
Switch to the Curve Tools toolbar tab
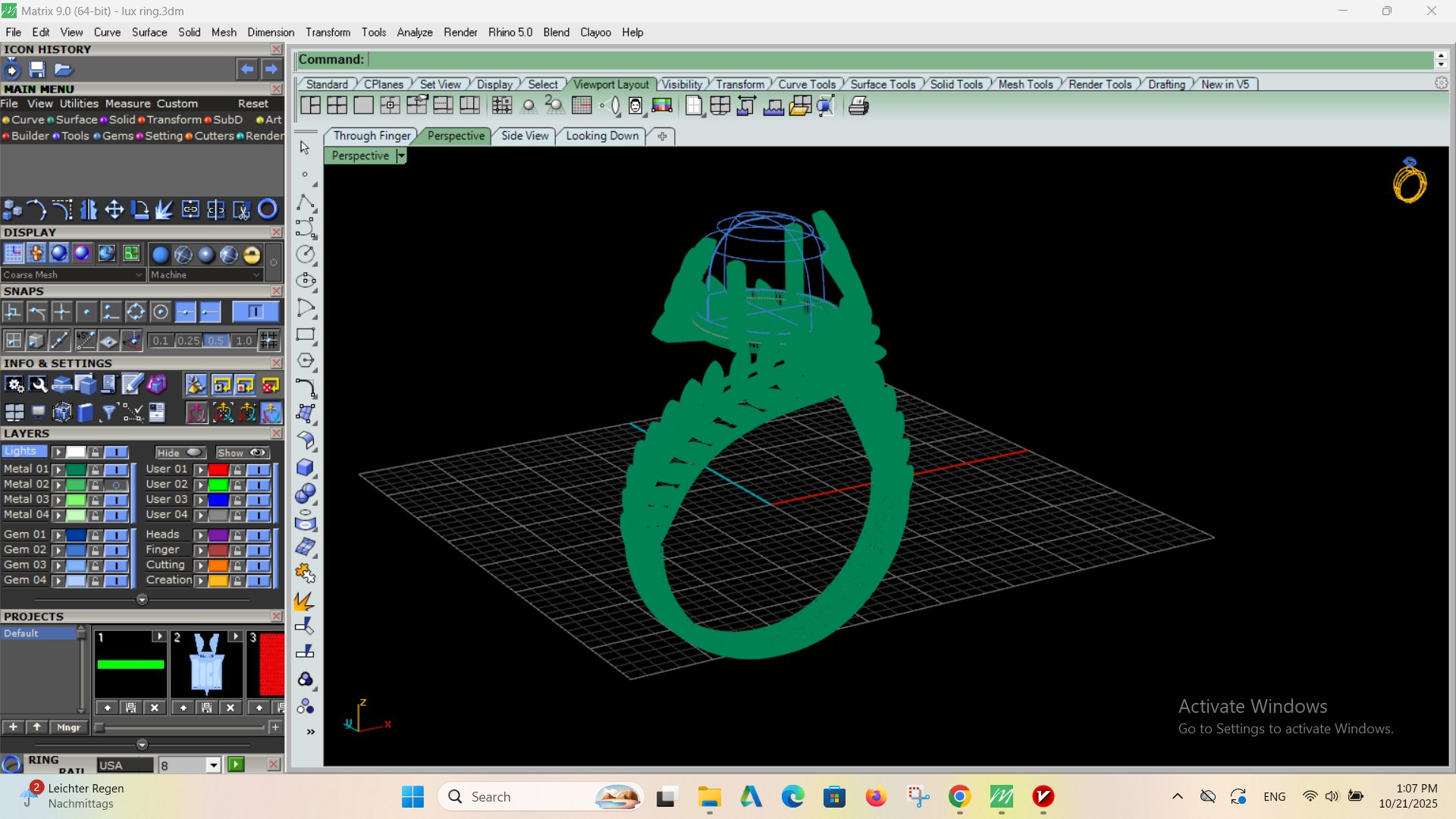(x=807, y=84)
